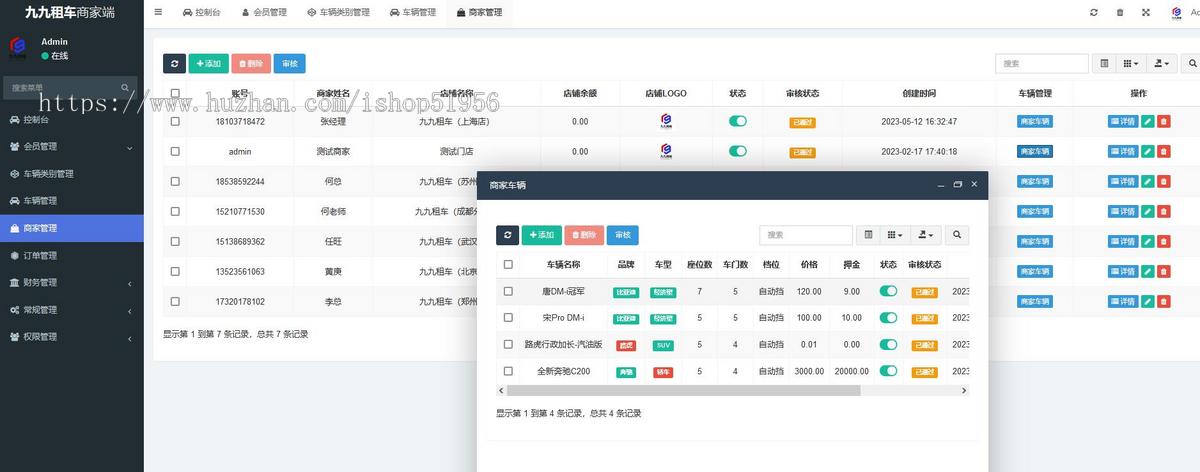Focus the 搜索 field above merchant table
The width and height of the screenshot is (1200, 472).
click(1042, 63)
